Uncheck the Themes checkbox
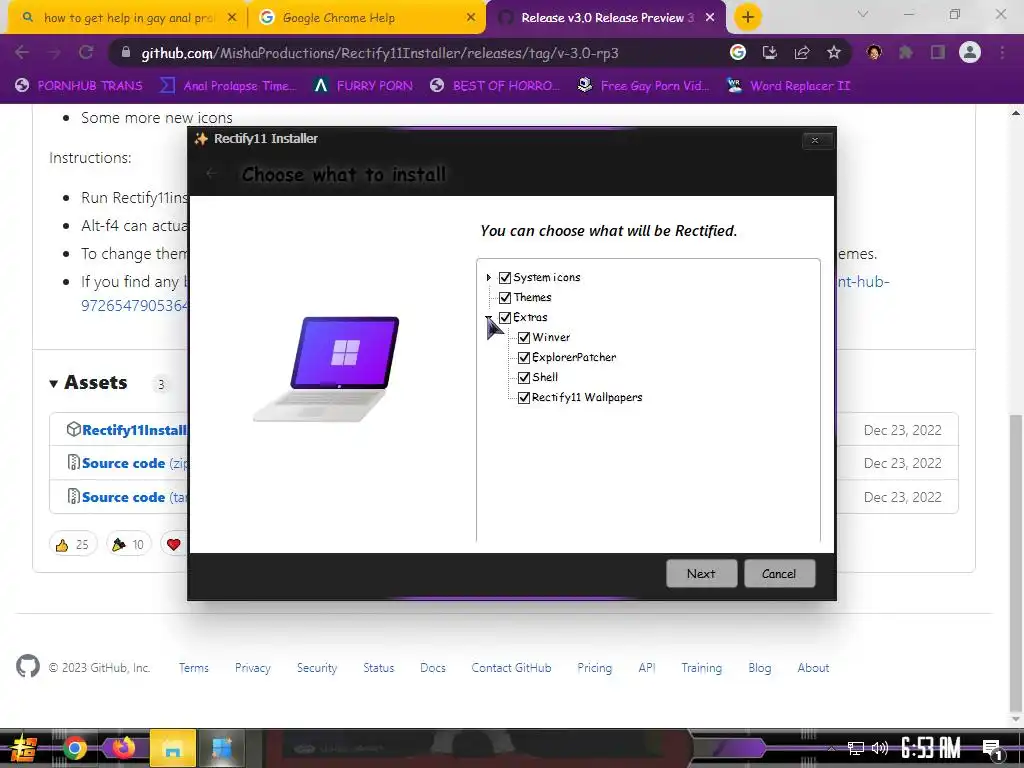The height and width of the screenshot is (768, 1024). pos(505,298)
